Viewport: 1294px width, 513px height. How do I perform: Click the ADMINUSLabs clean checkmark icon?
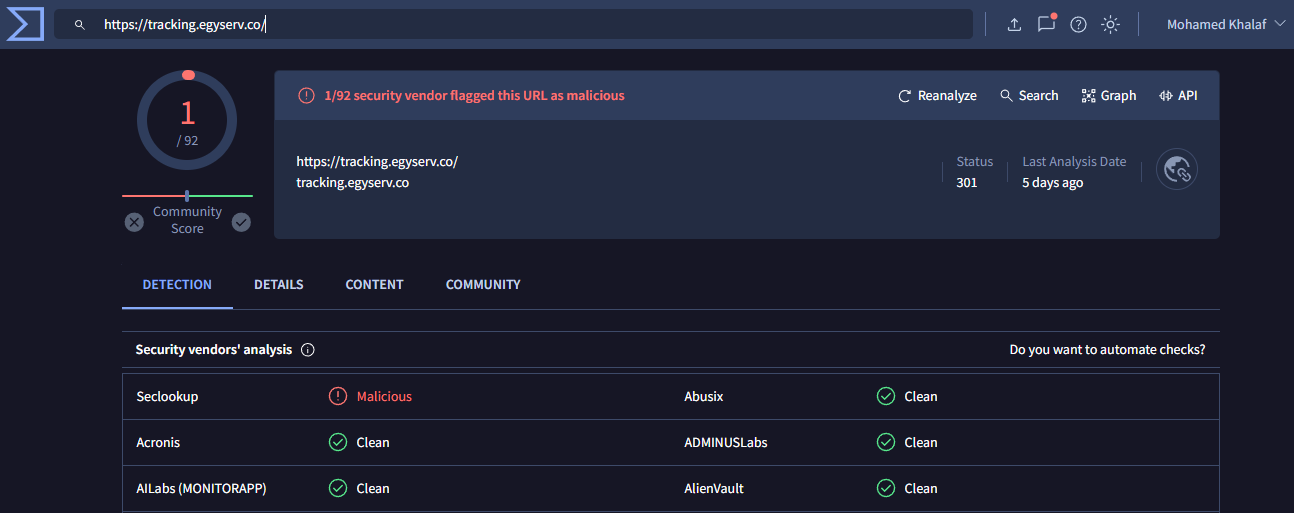(x=886, y=442)
